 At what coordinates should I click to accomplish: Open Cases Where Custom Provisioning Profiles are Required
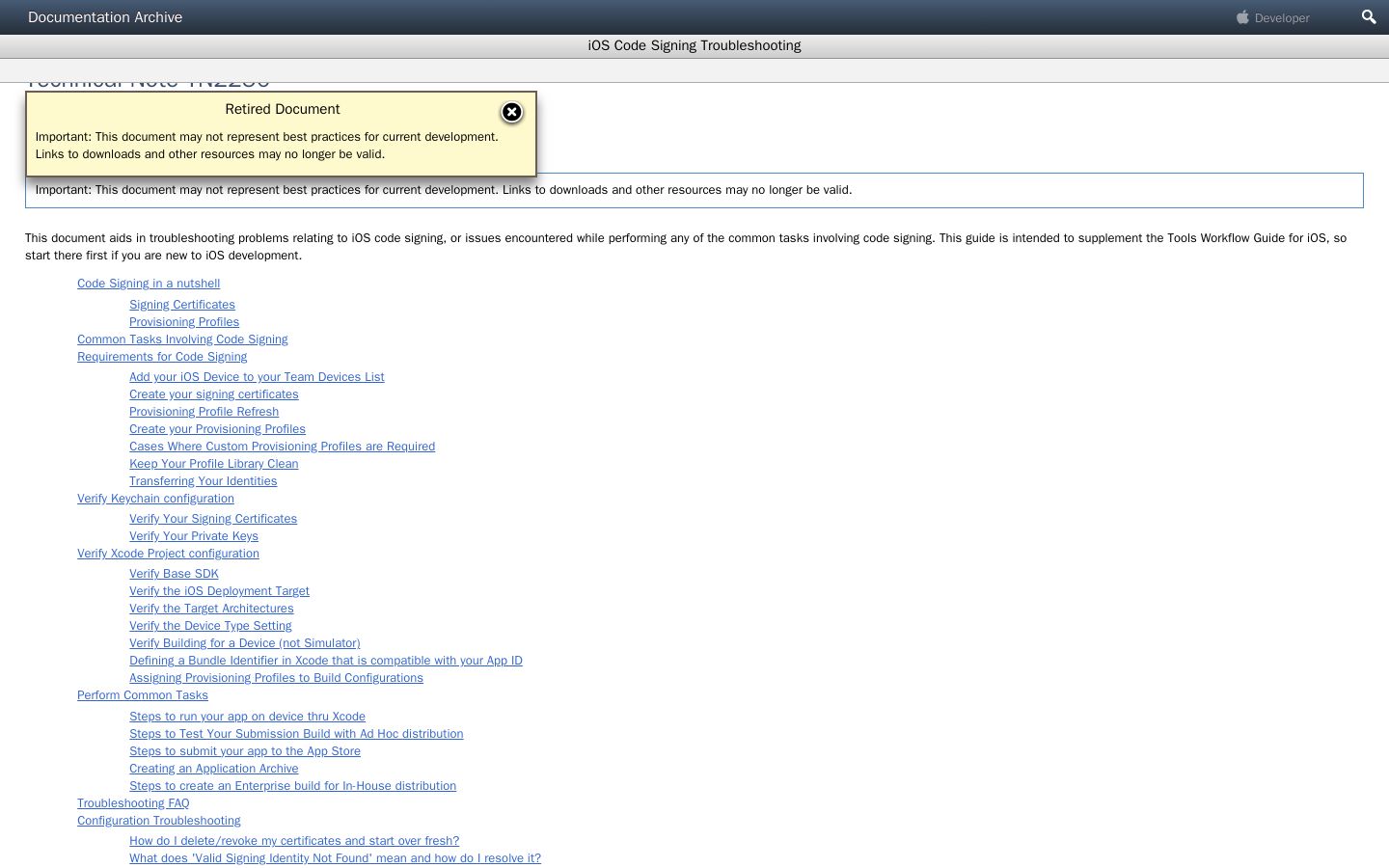point(282,447)
